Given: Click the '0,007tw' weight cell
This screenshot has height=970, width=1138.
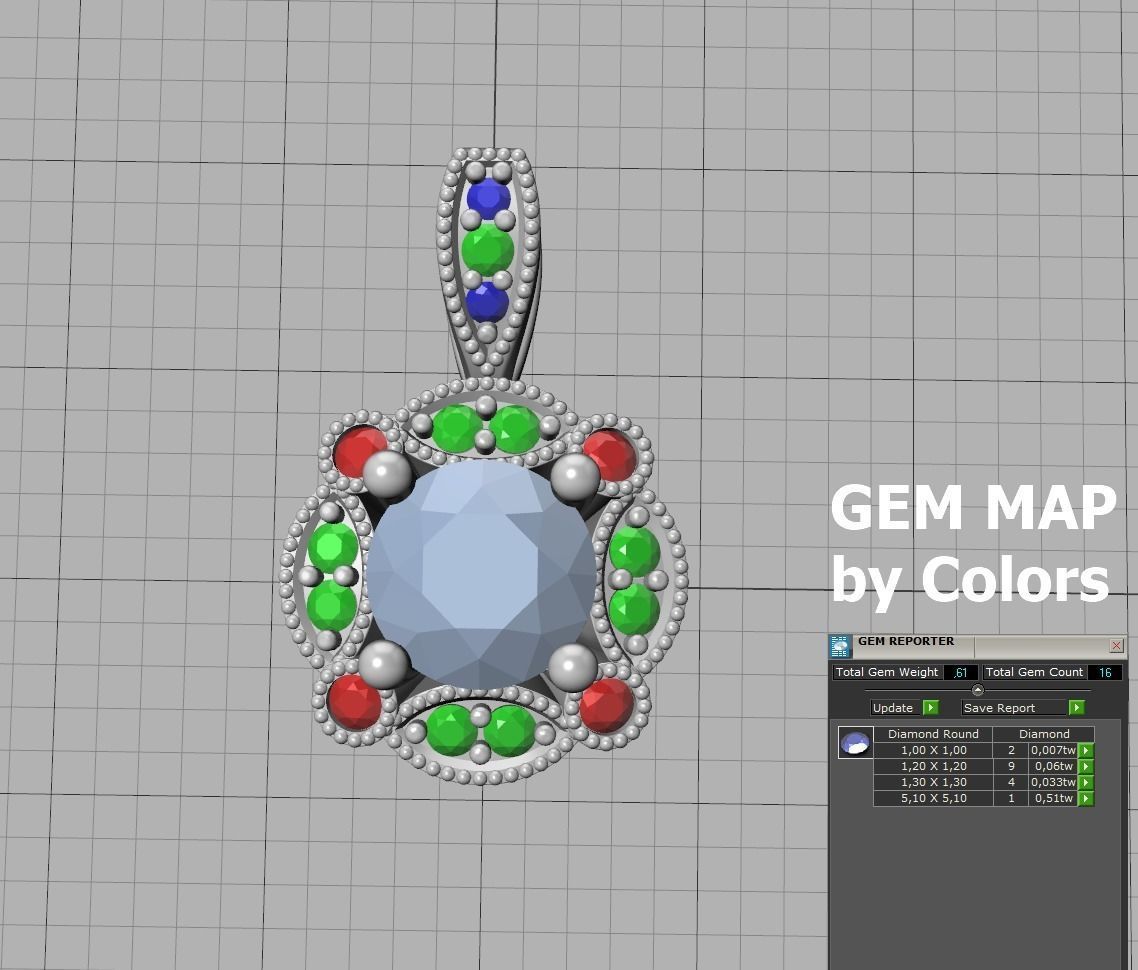Looking at the screenshot, I should click(x=1053, y=750).
